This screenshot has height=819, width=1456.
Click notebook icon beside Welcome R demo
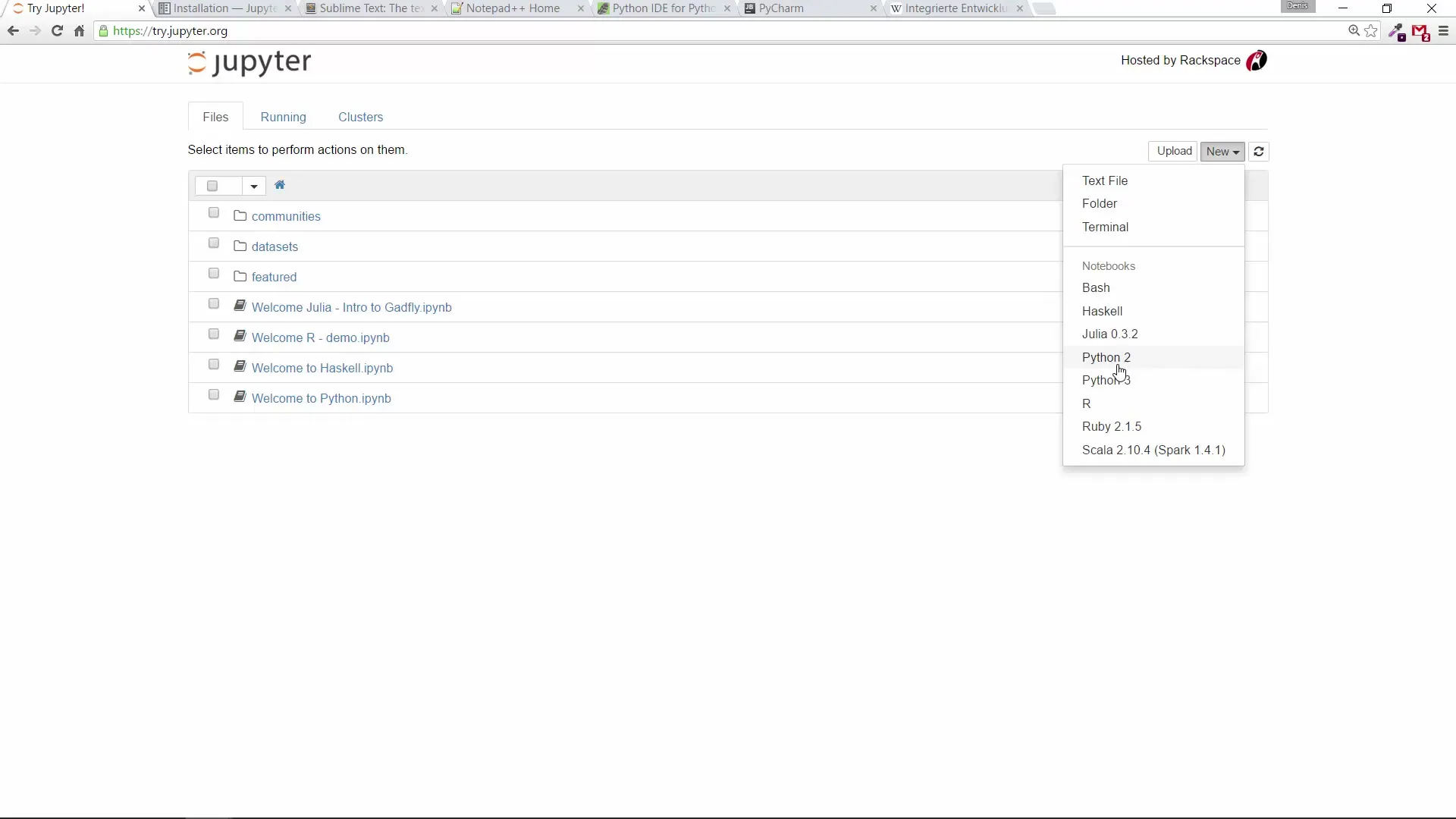(240, 335)
